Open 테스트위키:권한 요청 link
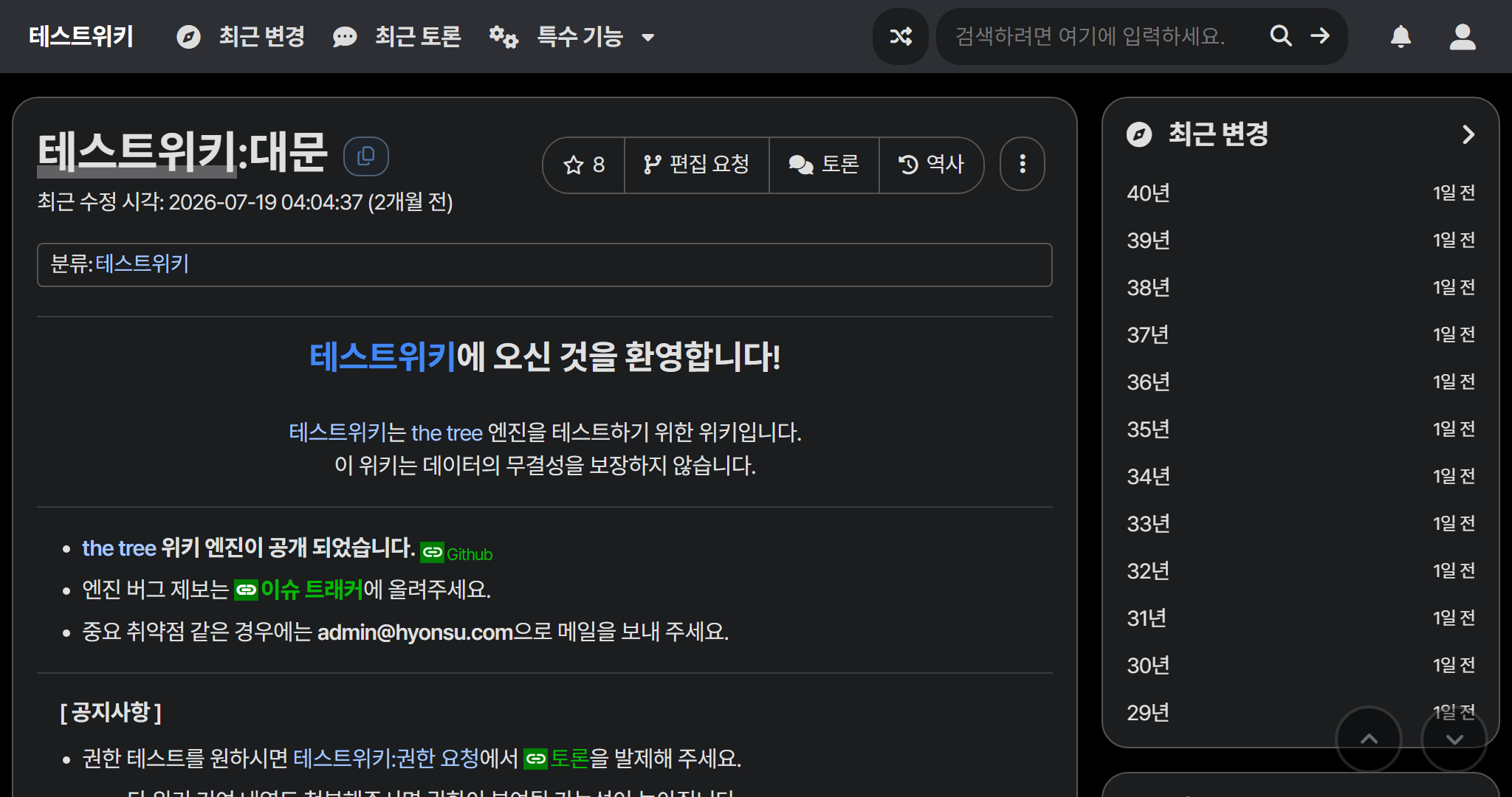 coord(386,759)
